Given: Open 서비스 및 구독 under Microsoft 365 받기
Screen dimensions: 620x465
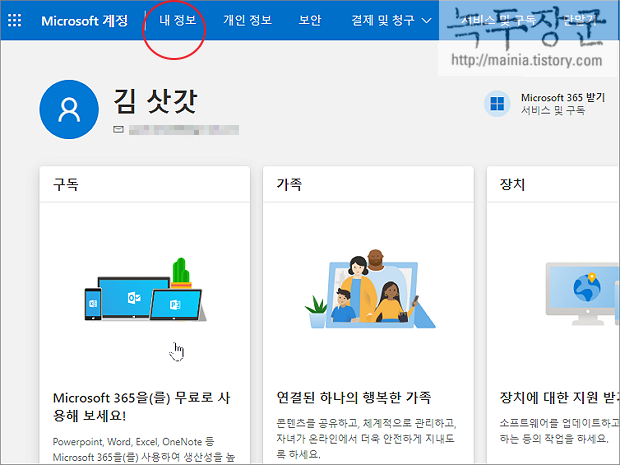Looking at the screenshot, I should pyautogui.click(x=552, y=110).
